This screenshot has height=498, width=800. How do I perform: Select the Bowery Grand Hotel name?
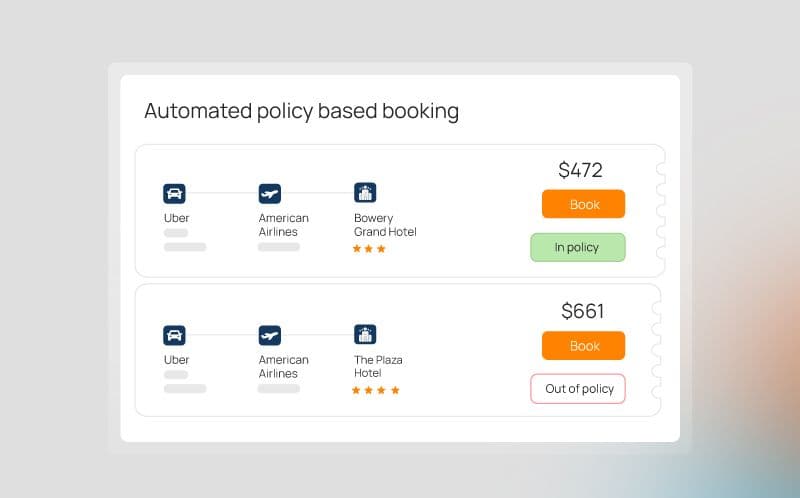pyautogui.click(x=384, y=225)
